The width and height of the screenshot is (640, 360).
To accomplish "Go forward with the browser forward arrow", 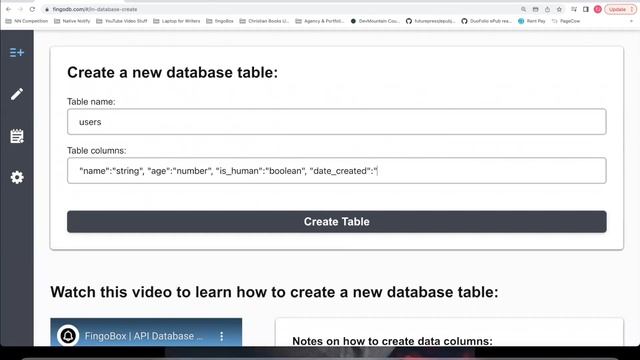I will click(20, 9).
